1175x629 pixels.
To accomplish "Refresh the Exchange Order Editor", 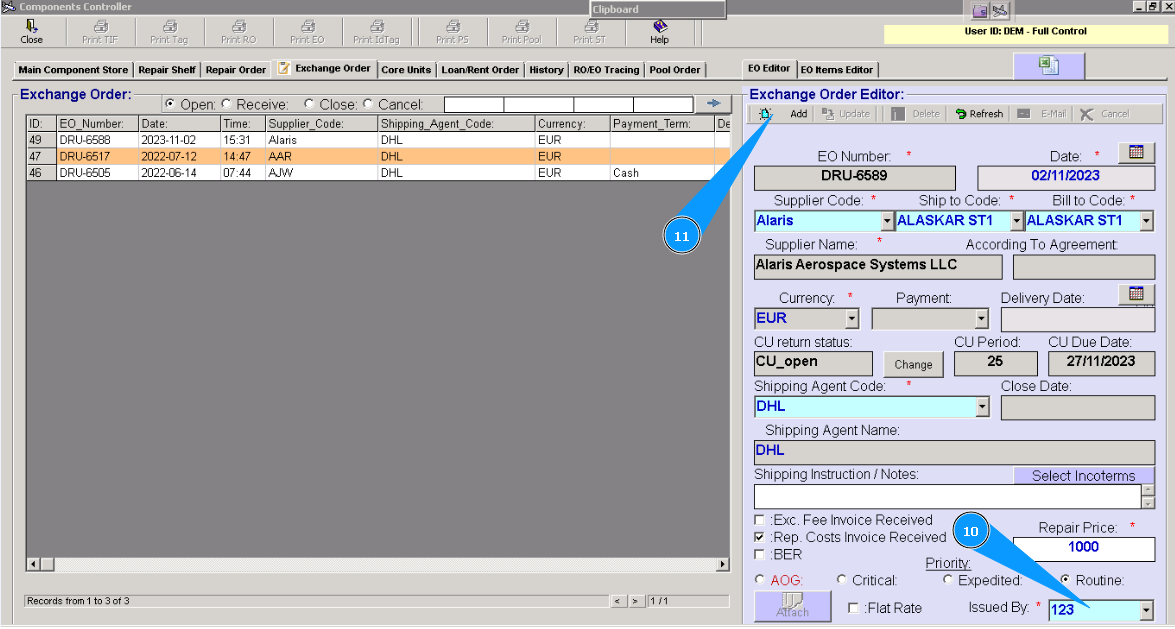I will coord(979,114).
